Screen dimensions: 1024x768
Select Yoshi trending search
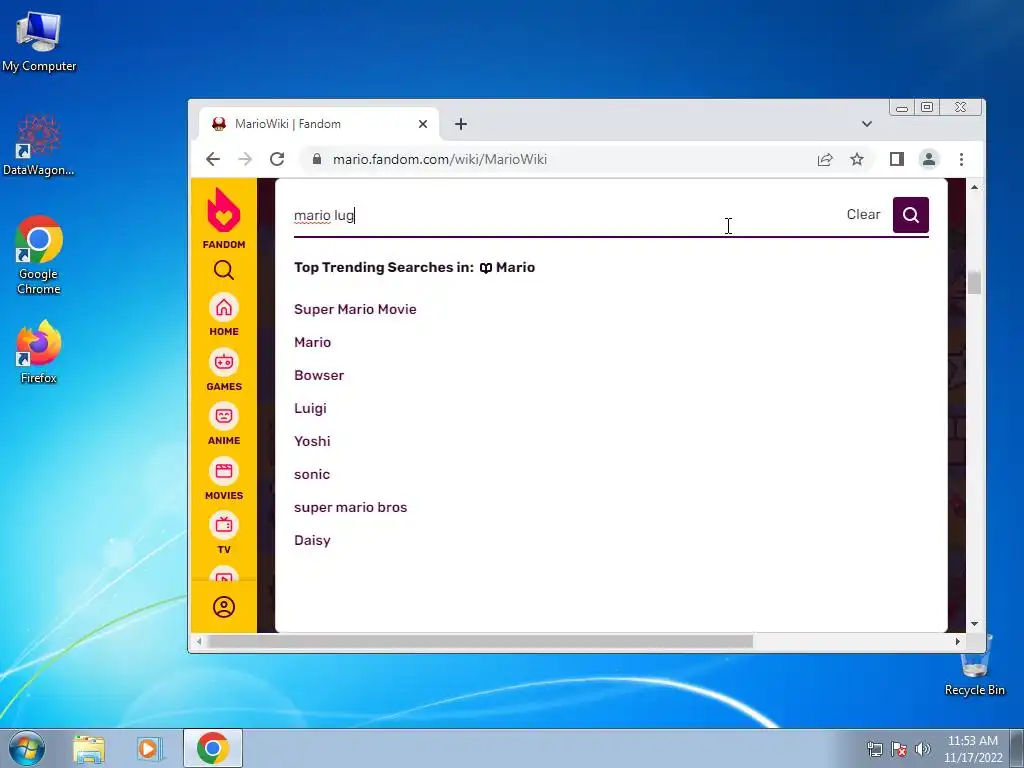tap(312, 441)
